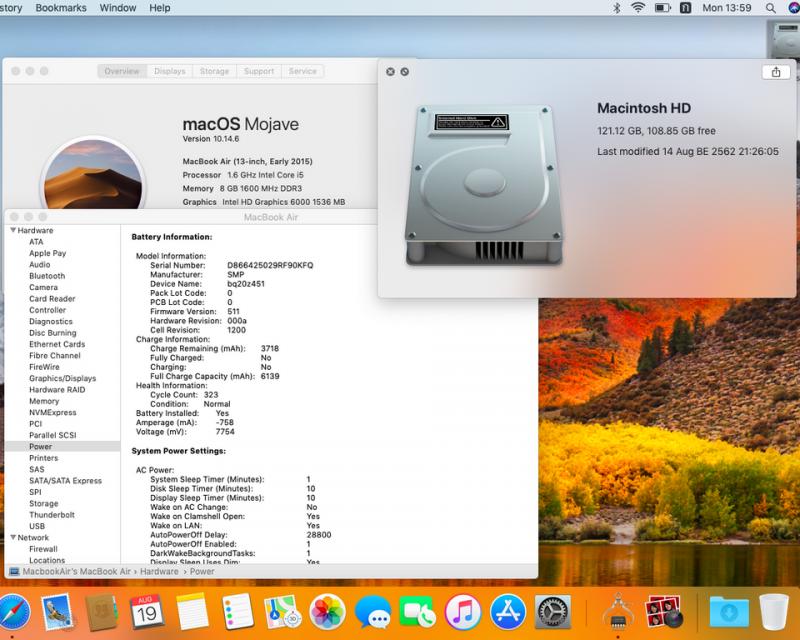Open the Help menu
800x640 pixels.
(x=160, y=8)
